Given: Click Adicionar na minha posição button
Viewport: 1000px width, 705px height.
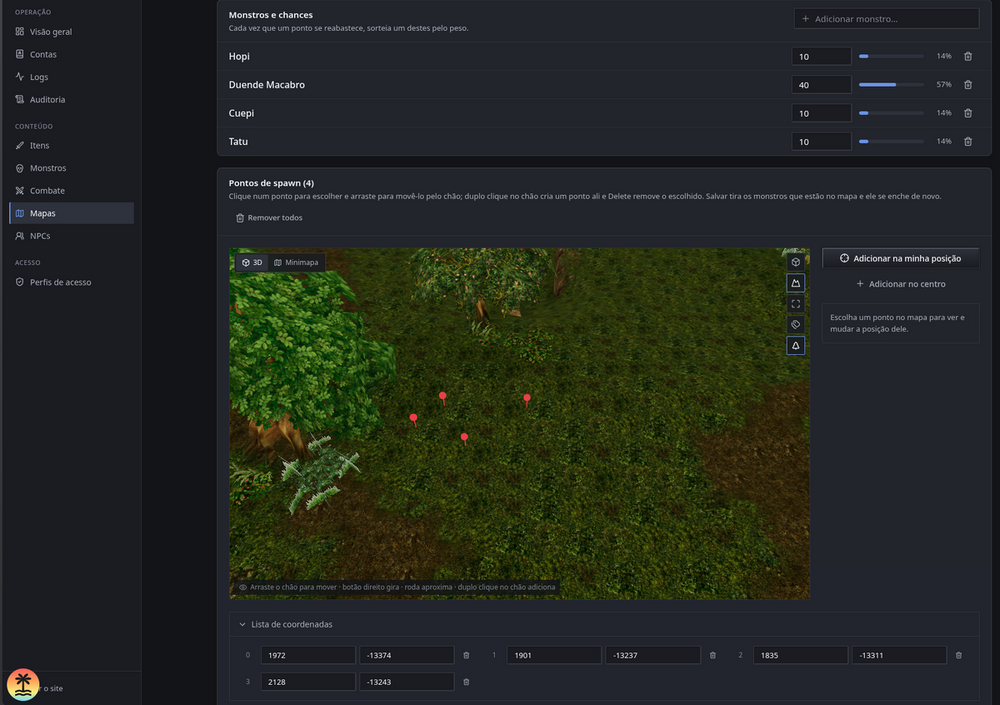Looking at the screenshot, I should tap(901, 258).
